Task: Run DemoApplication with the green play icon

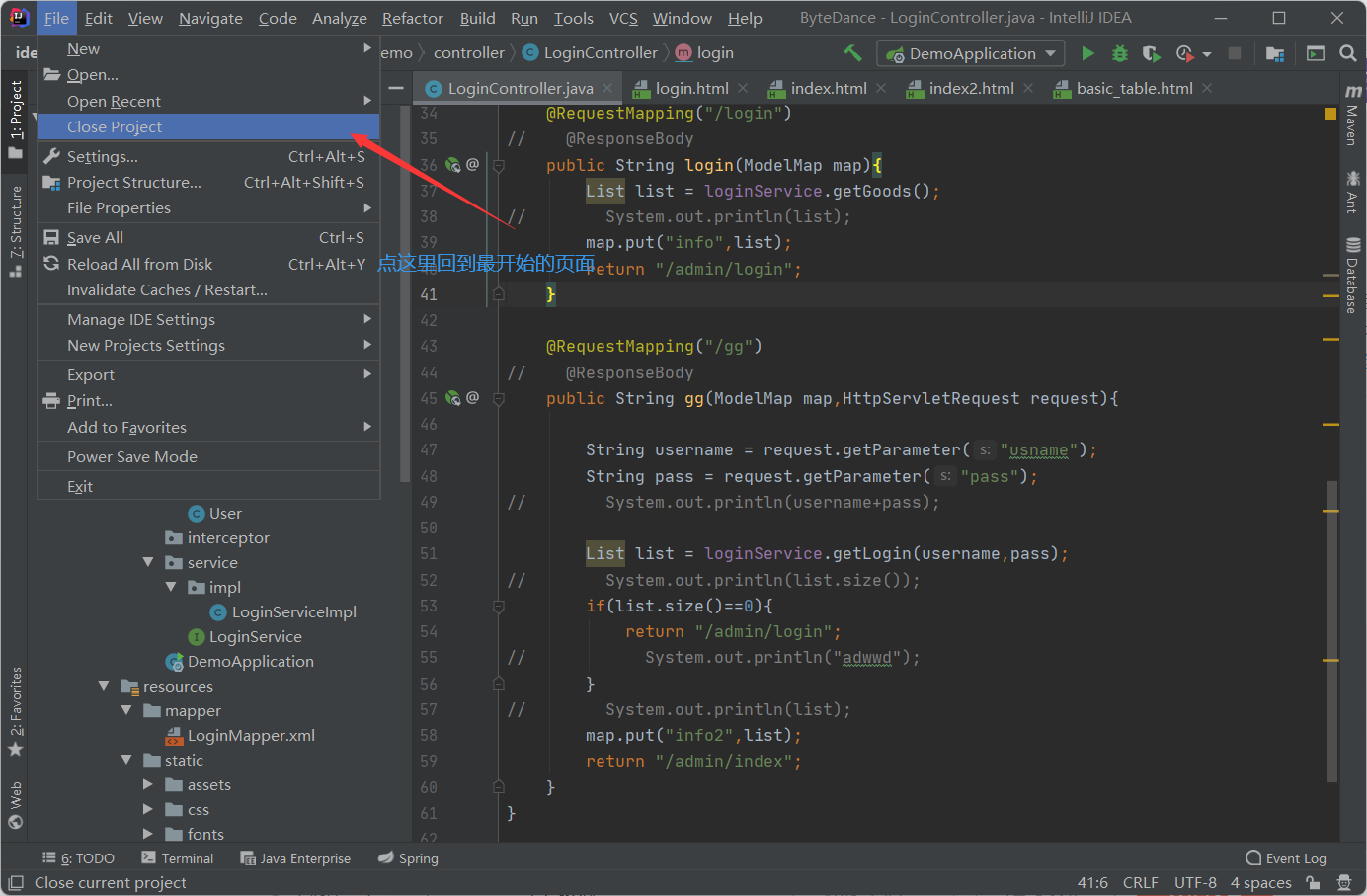Action: (1087, 53)
